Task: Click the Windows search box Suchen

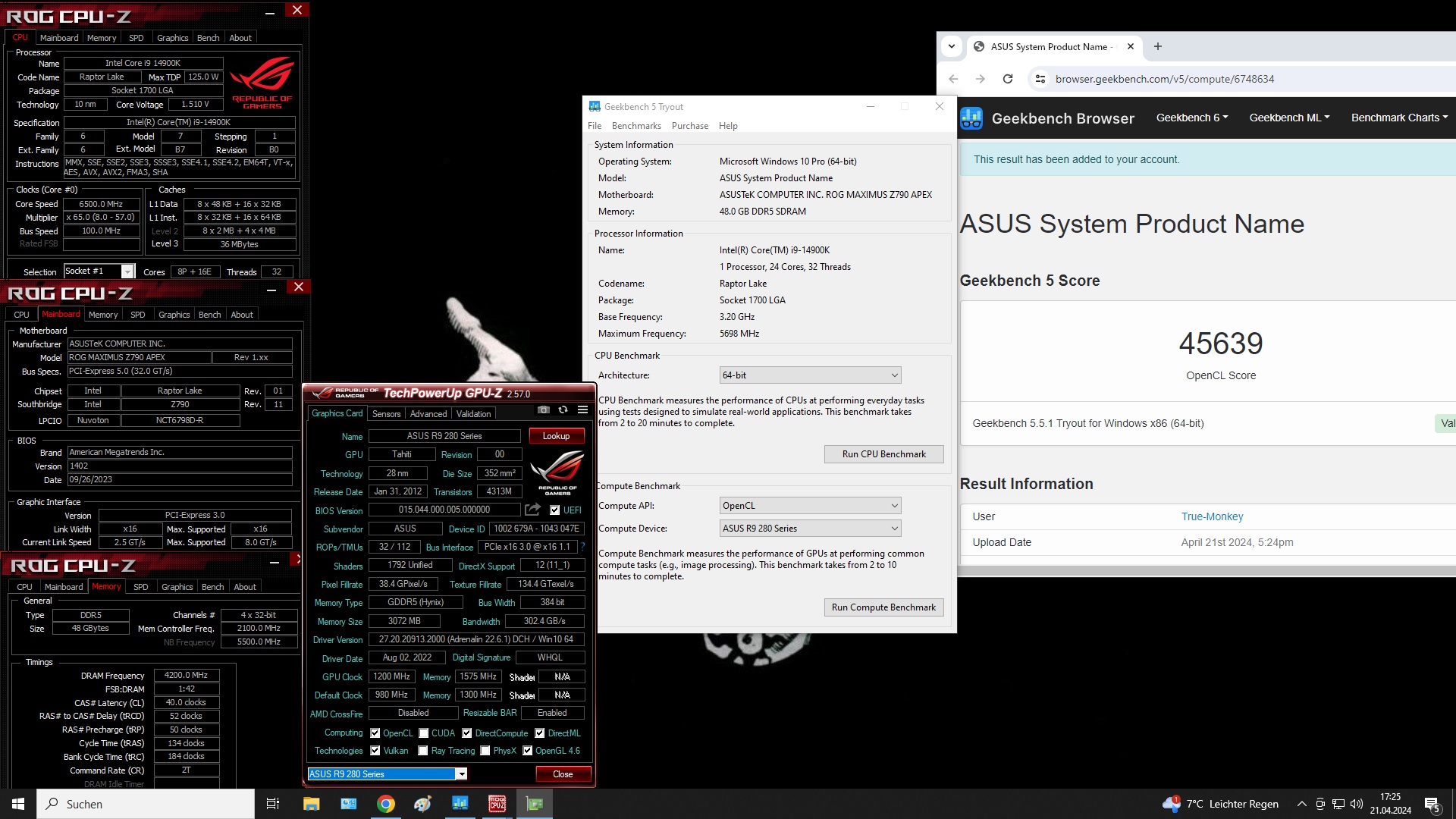Action: coord(146,804)
